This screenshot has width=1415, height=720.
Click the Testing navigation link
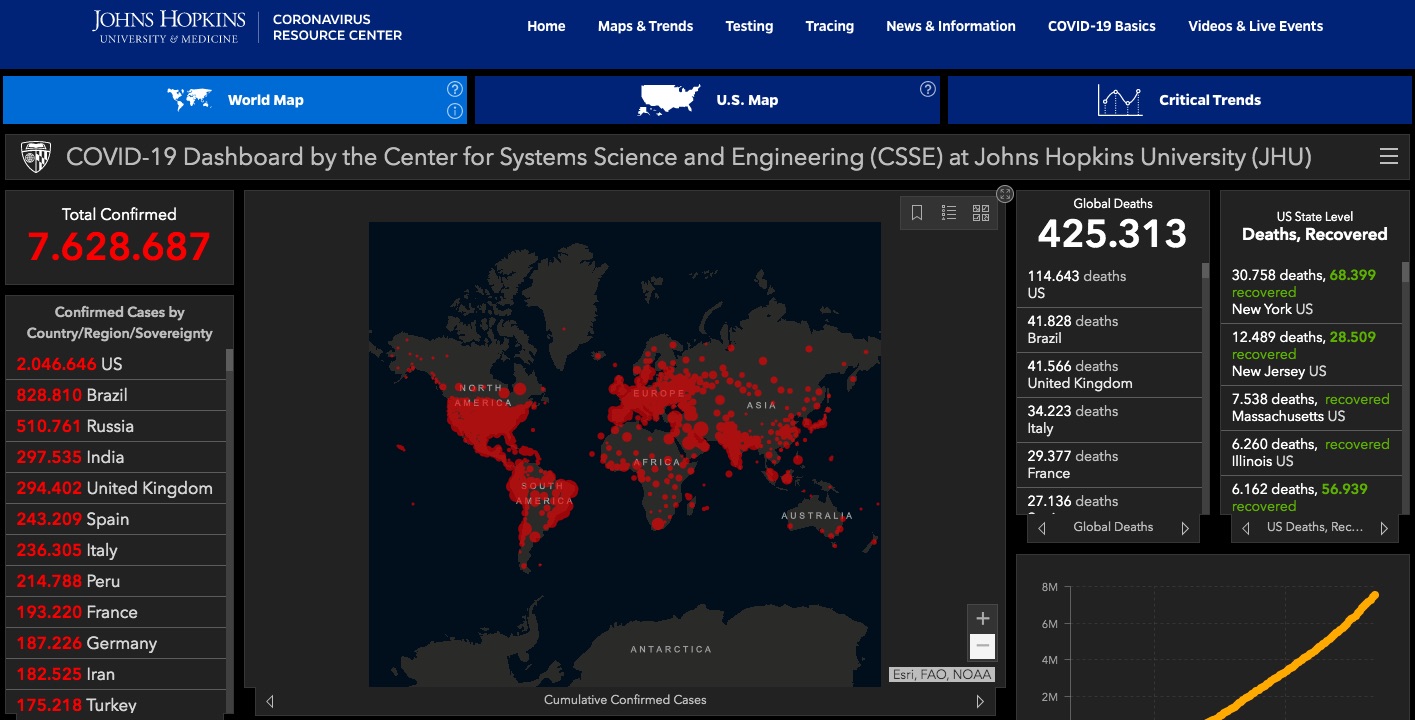(749, 26)
